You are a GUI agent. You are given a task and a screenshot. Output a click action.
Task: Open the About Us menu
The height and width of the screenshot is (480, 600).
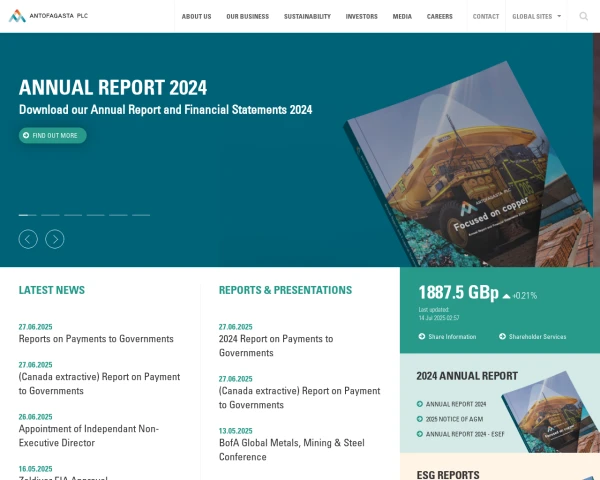[x=196, y=16]
